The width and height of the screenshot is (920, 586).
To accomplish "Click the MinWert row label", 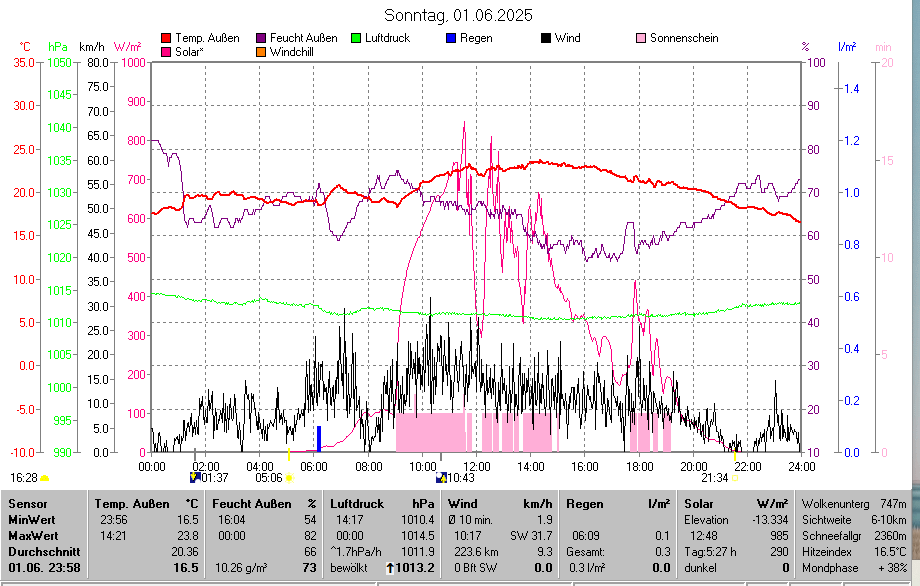I will click(32, 520).
